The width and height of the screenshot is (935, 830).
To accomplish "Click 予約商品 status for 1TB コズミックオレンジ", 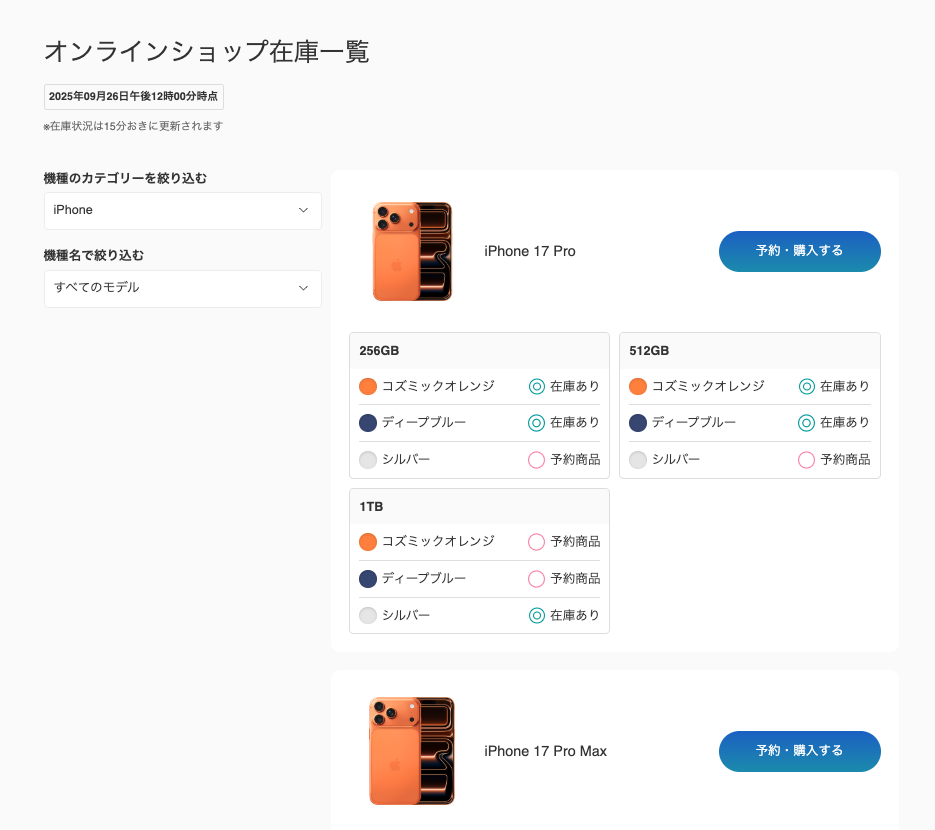I will (575, 541).
